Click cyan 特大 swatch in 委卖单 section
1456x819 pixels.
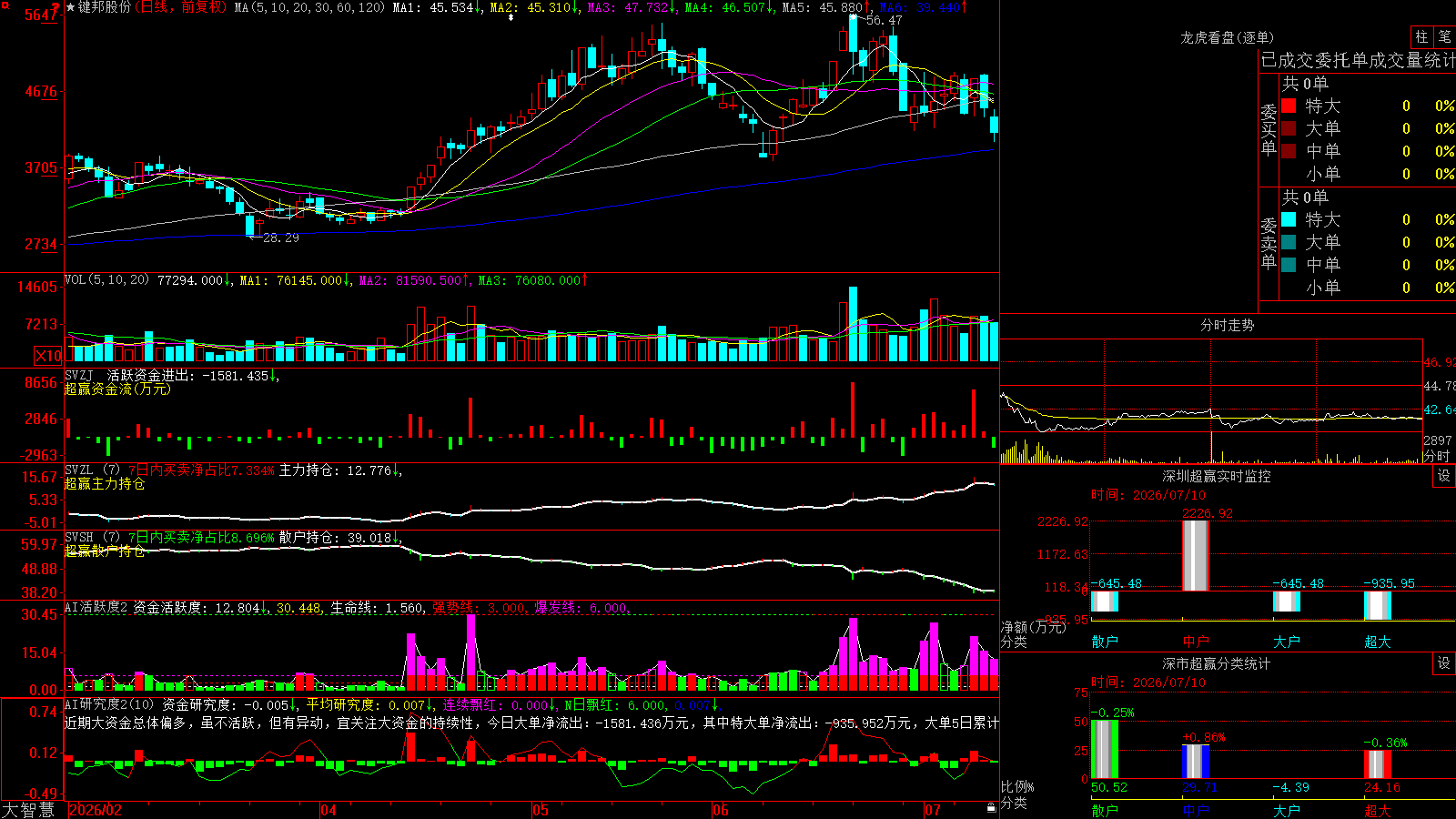coord(1289,219)
